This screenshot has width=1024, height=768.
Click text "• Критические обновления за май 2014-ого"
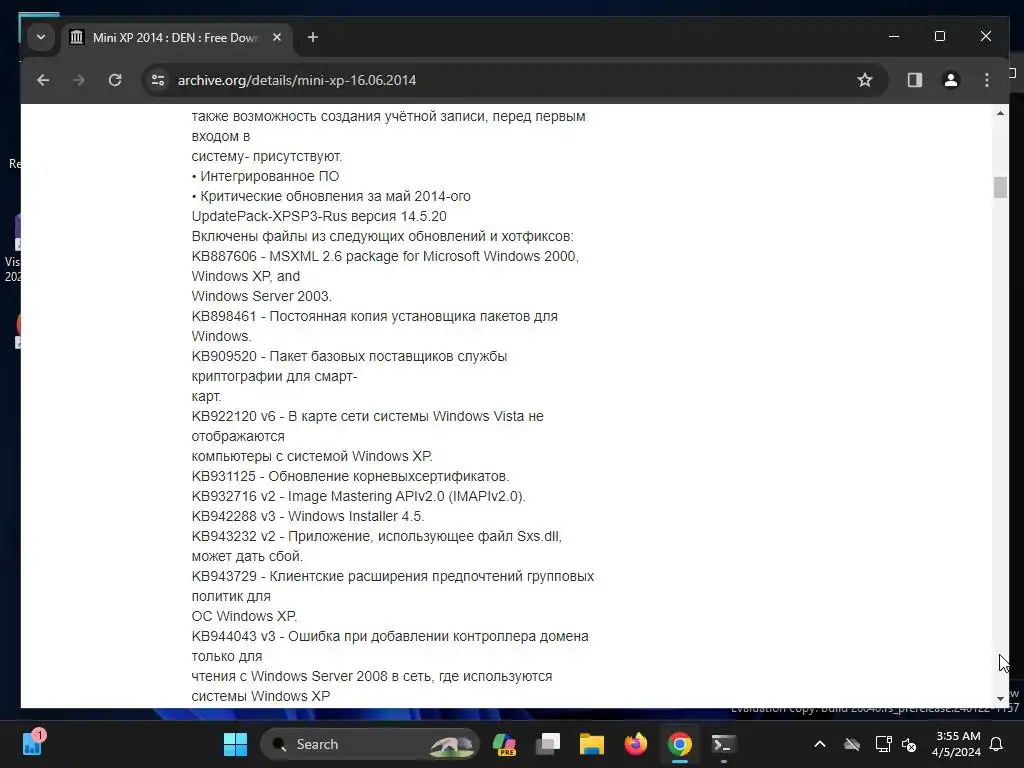[x=331, y=196]
